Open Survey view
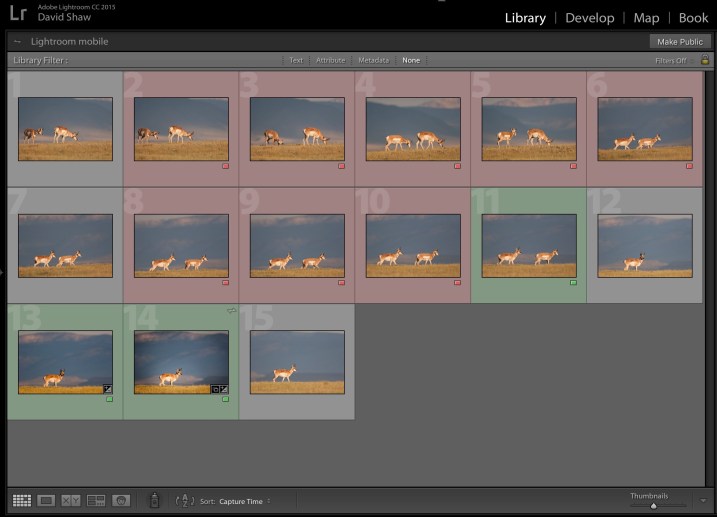Image resolution: width=717 pixels, height=517 pixels. pyautogui.click(x=96, y=500)
